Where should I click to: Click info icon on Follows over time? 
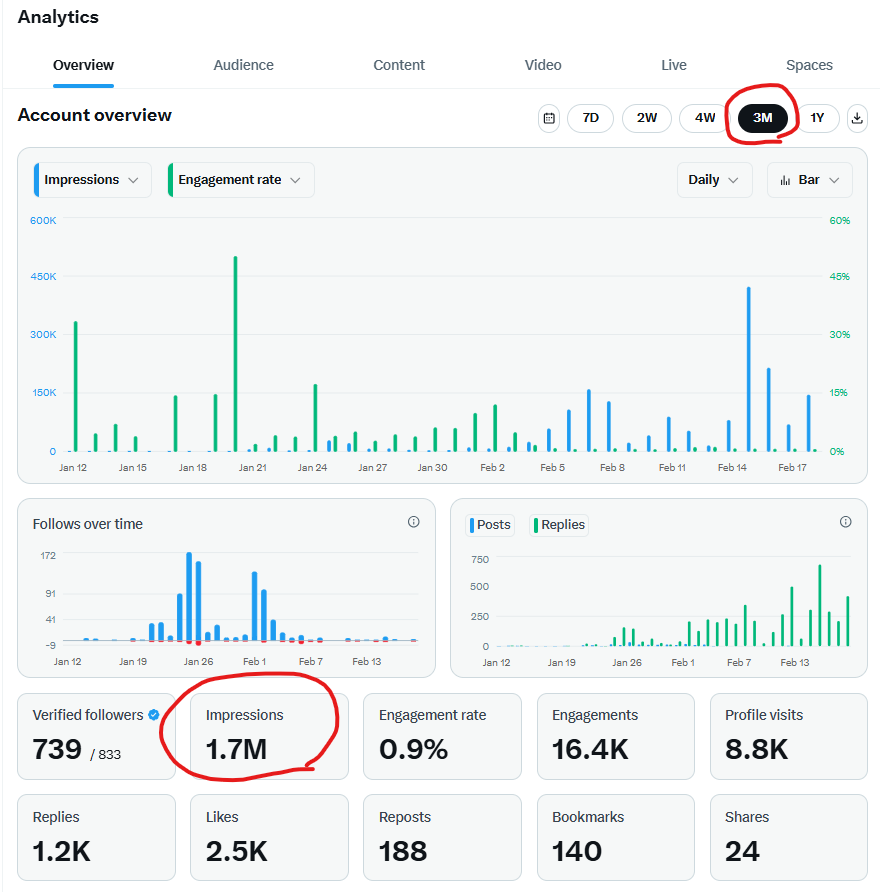pos(414,522)
